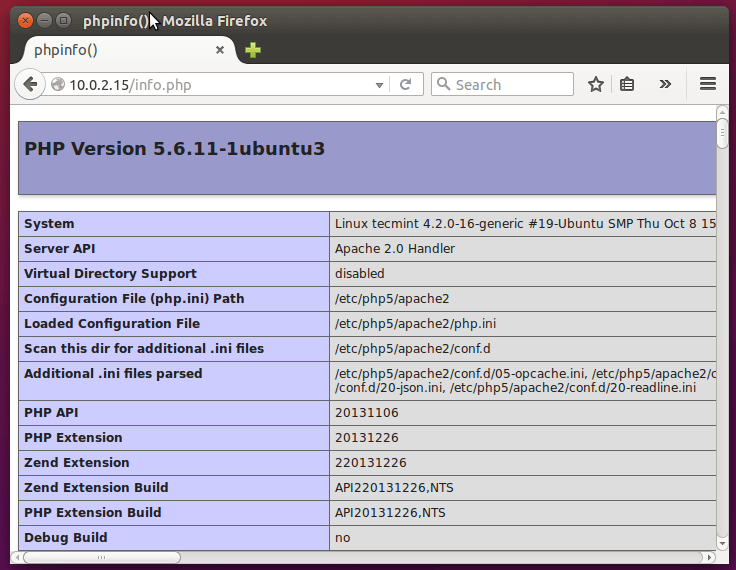
Task: Click the PHP Version 5.6.11-1ubuntu3 heading
Action: tap(174, 148)
